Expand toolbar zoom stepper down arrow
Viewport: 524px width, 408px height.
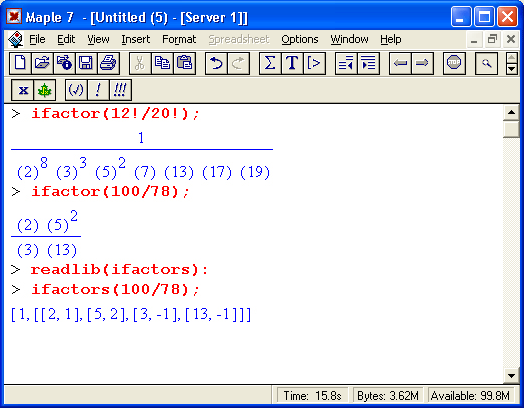[x=512, y=69]
